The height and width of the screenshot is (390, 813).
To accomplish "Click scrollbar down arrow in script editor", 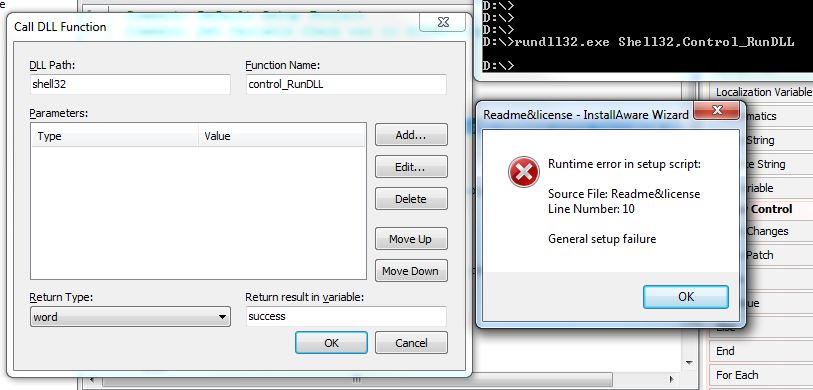I will (x=689, y=363).
